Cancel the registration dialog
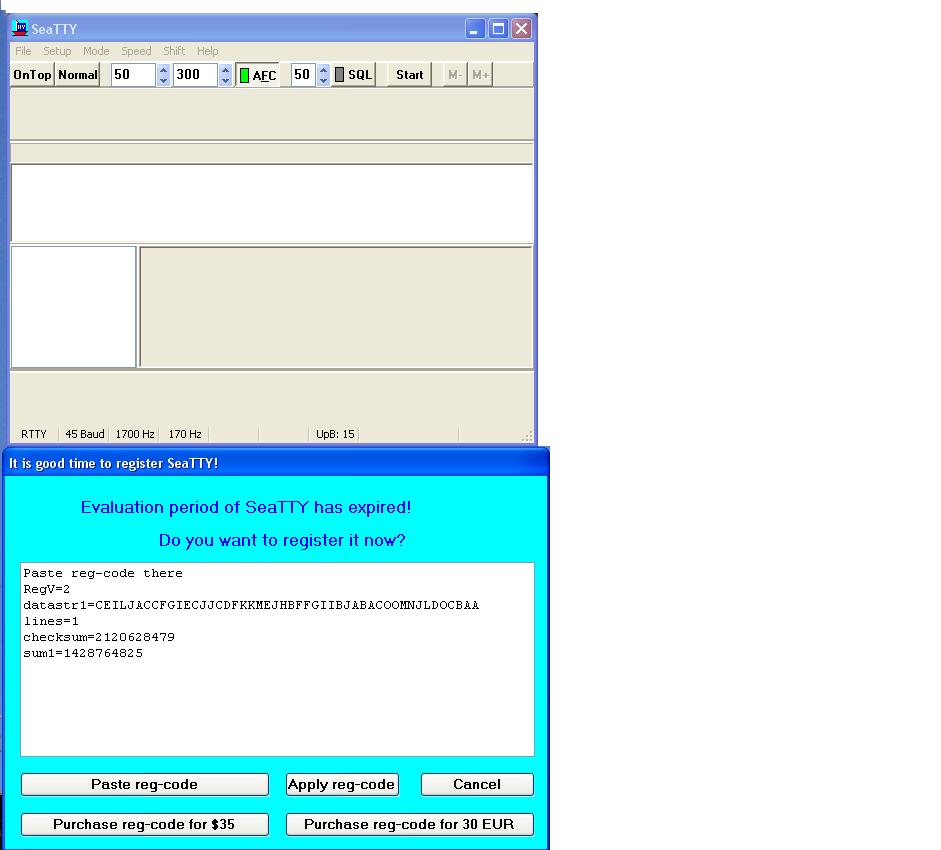The image size is (941, 850). point(477,785)
